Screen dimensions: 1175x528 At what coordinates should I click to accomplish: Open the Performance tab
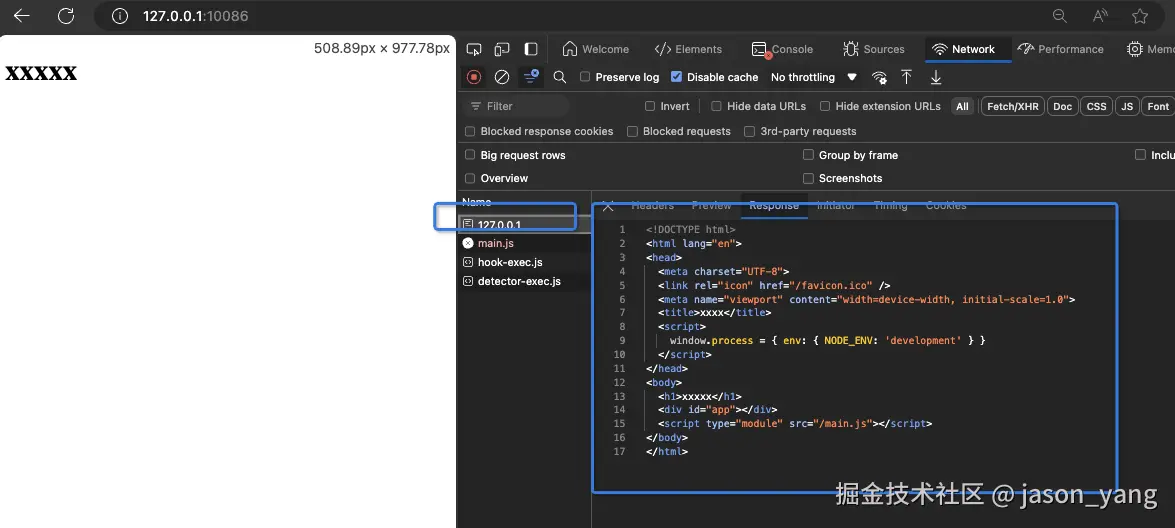(x=1060, y=49)
